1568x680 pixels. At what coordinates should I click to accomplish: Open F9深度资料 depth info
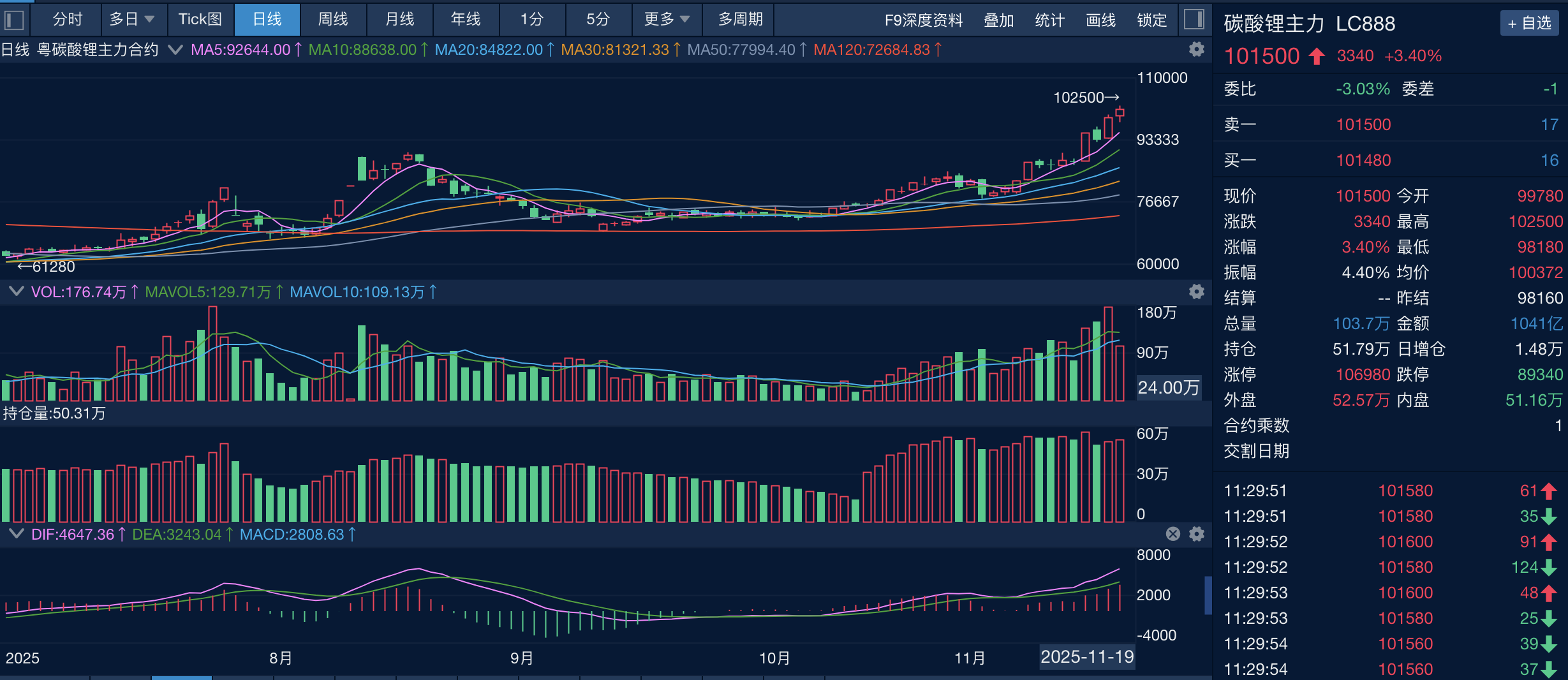click(x=924, y=20)
